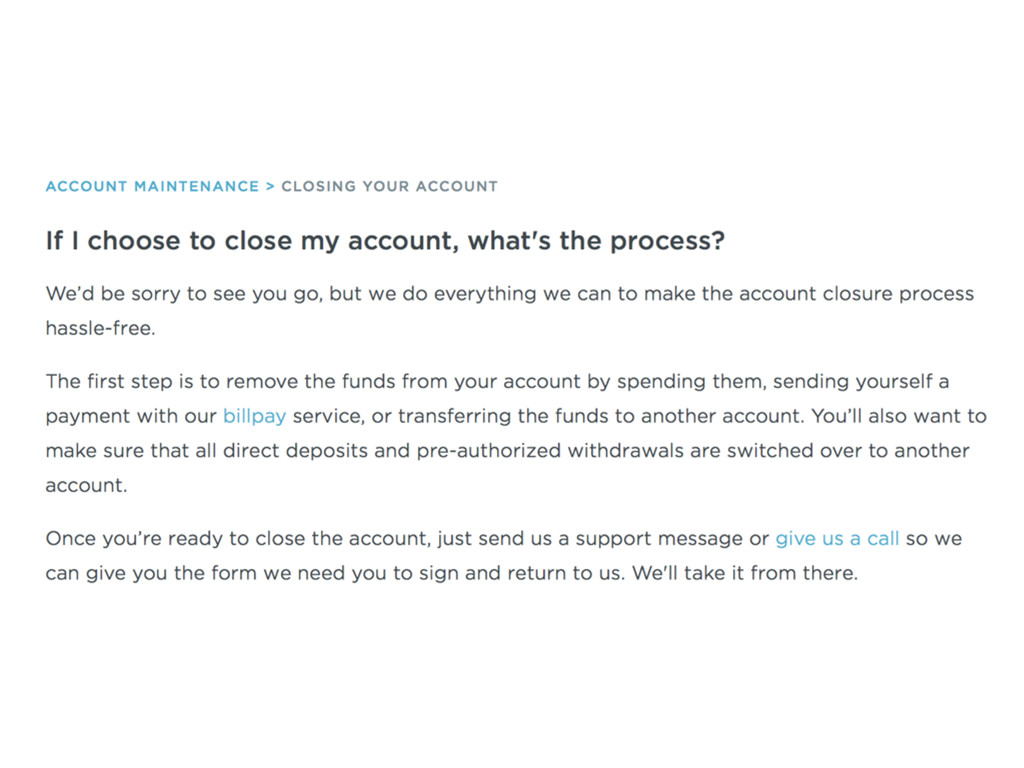Click the phrase "account closure process"

click(x=856, y=294)
